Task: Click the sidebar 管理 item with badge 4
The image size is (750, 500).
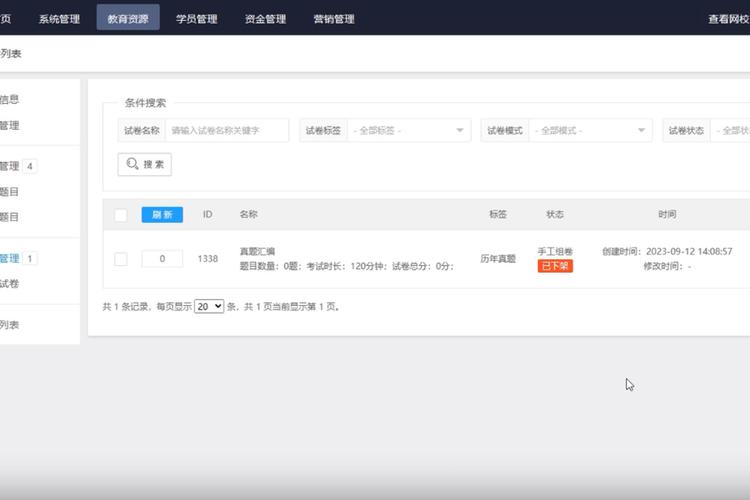Action: point(9,167)
